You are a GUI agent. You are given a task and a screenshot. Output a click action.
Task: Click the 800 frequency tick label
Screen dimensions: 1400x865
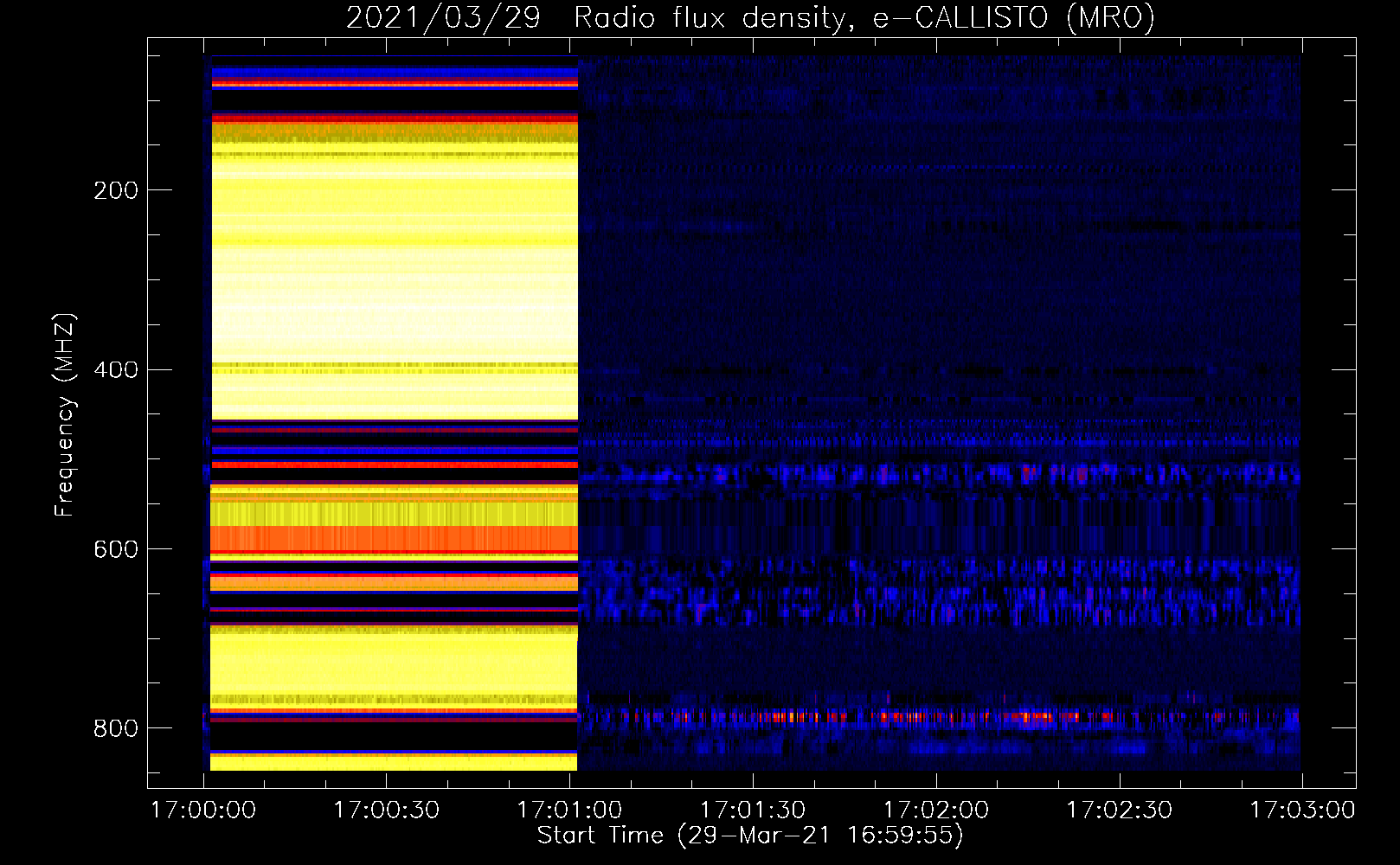coord(116,729)
